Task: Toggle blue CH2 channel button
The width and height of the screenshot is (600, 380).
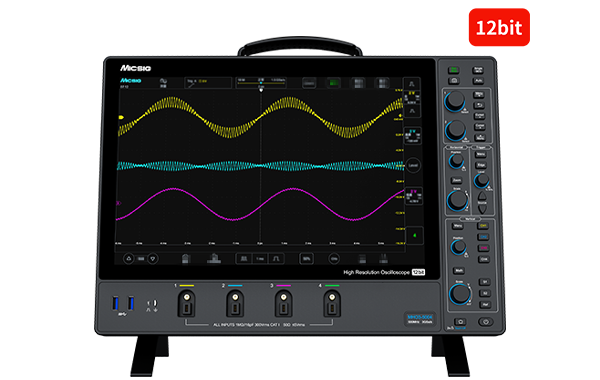Action: (483, 236)
